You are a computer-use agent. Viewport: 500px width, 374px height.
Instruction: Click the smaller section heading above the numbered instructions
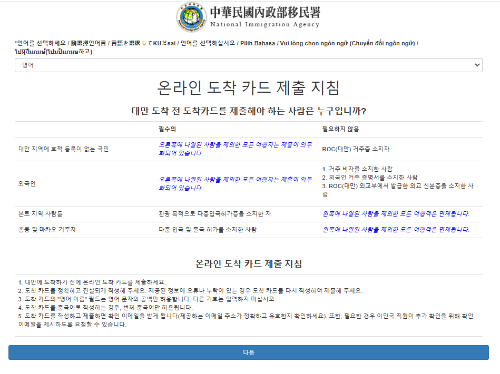pyautogui.click(x=249, y=264)
